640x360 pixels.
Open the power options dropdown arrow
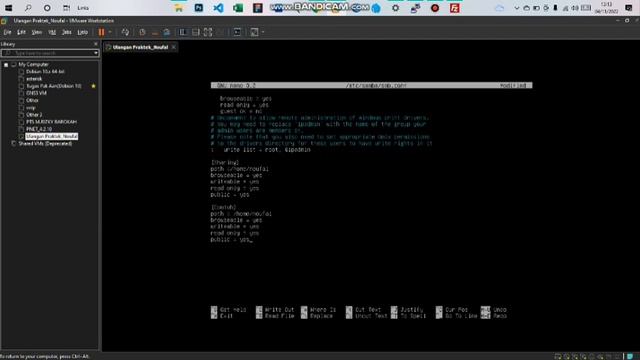(110, 32)
